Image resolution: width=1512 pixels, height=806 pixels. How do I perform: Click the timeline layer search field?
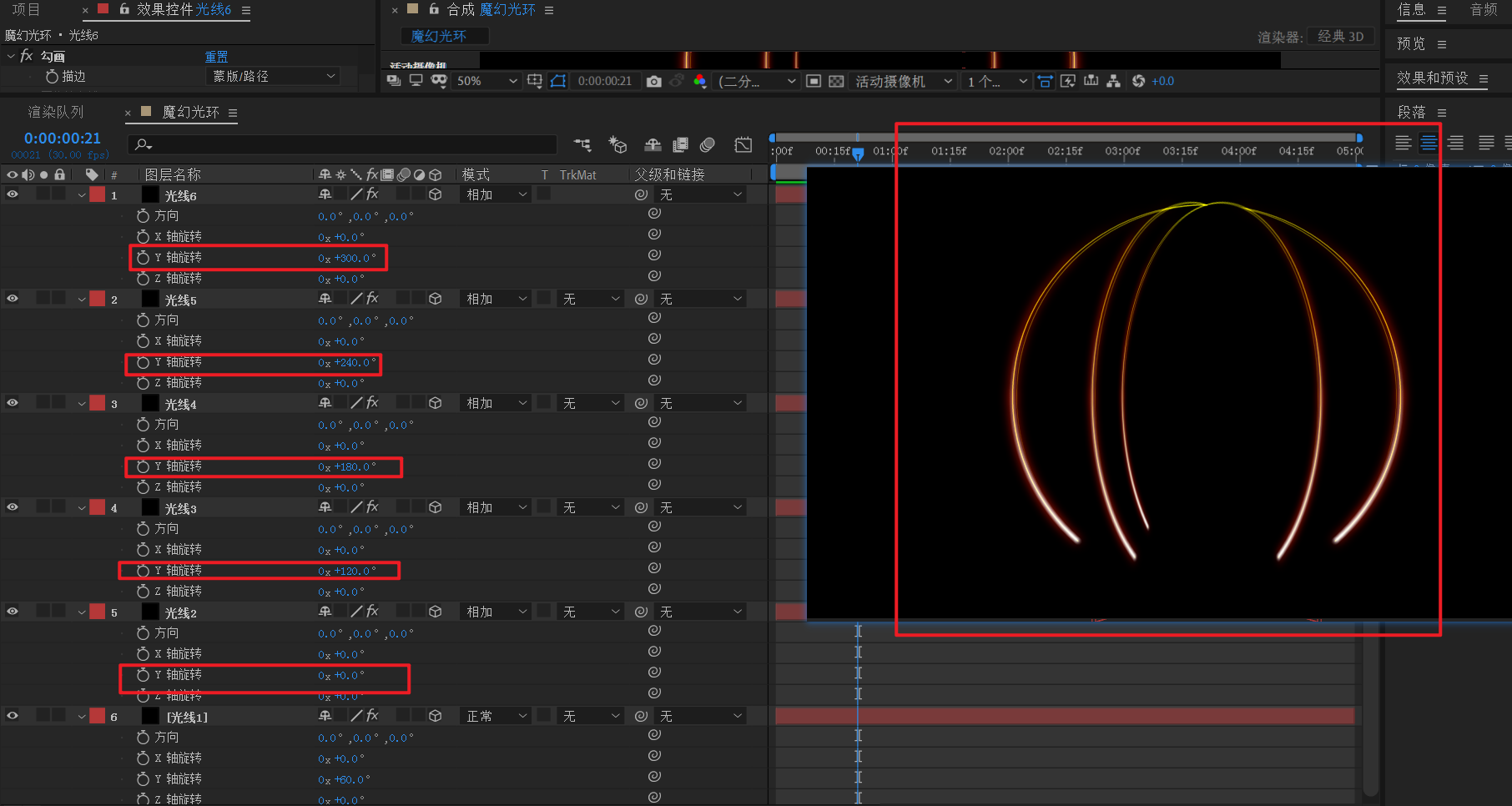[x=342, y=145]
